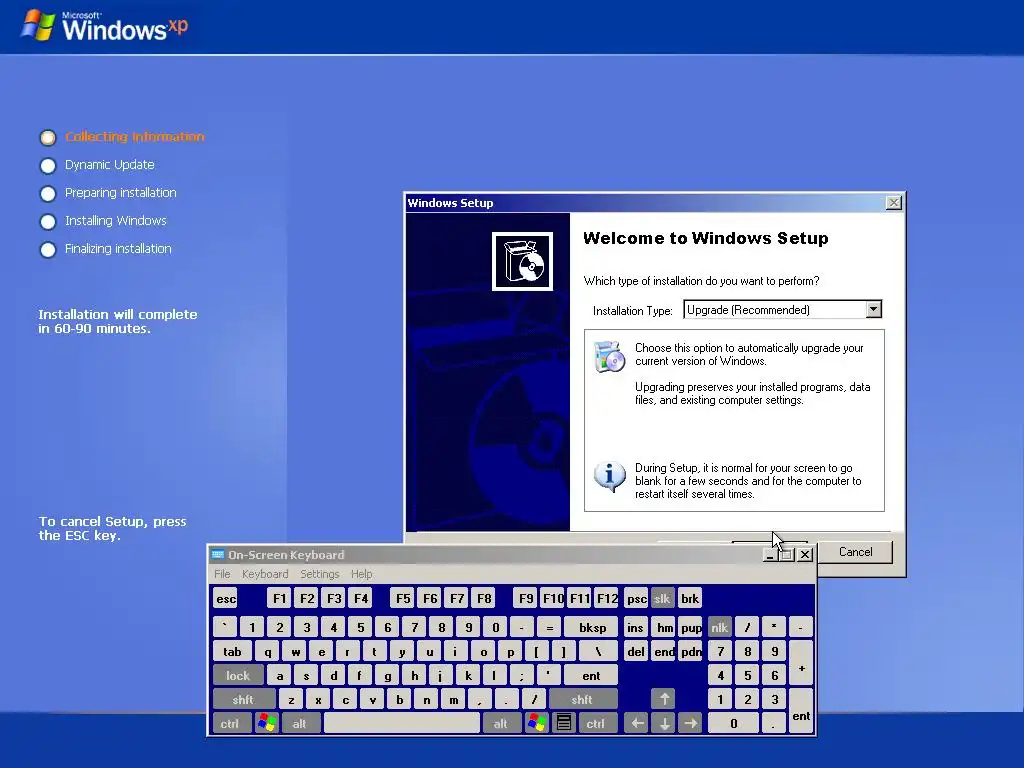Click the setup CD box icon
Screen dimensions: 1024x768
522,261
